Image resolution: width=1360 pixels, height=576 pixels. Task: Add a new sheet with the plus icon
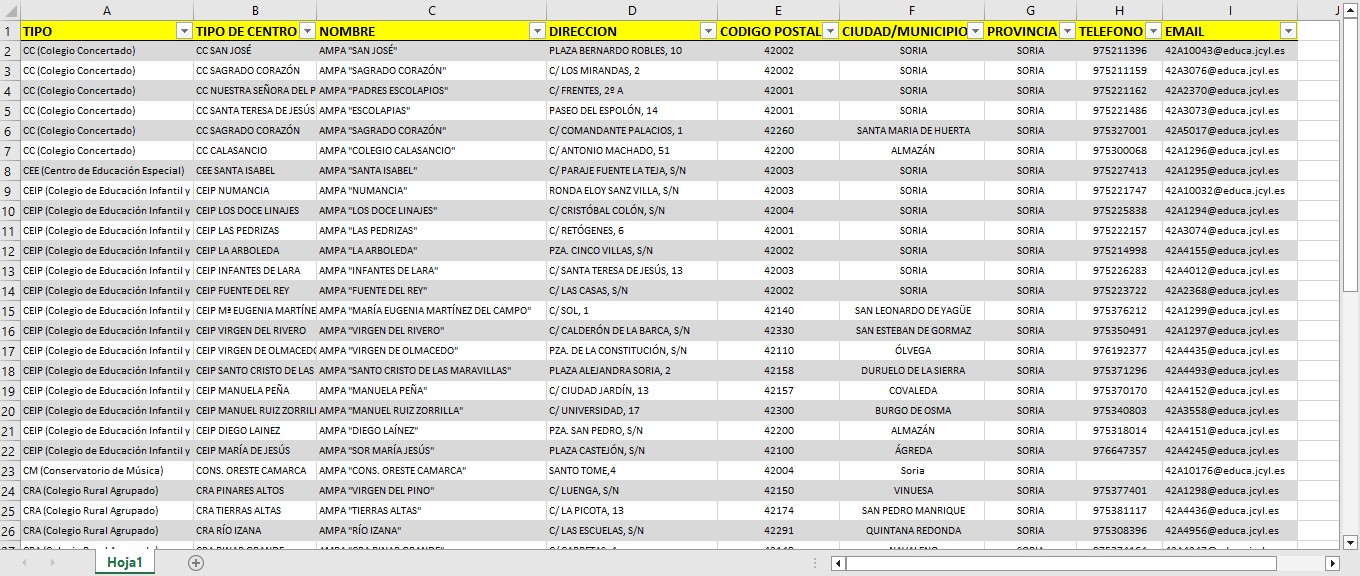(196, 563)
